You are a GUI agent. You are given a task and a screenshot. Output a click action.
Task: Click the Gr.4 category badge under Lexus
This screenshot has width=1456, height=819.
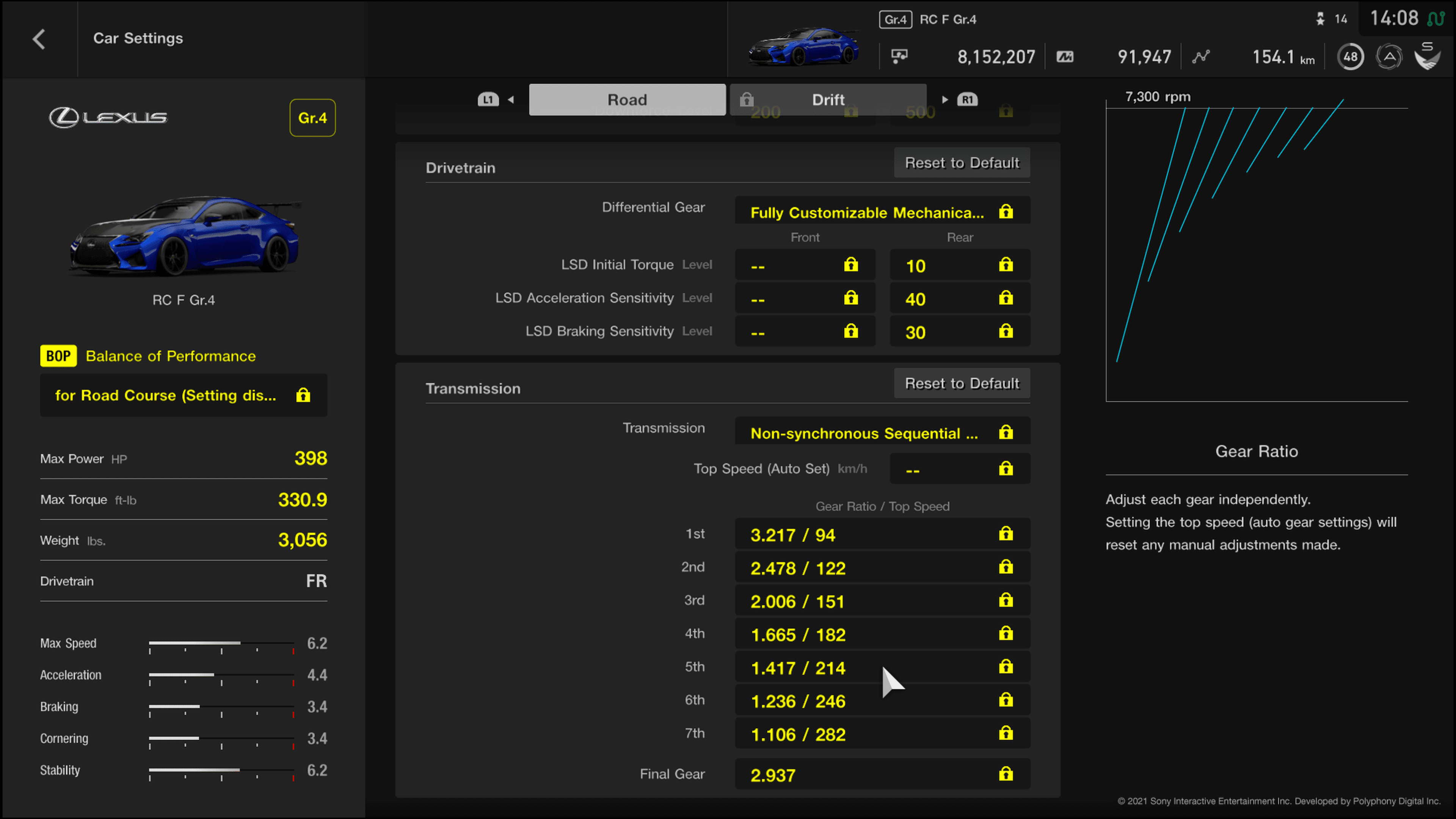coord(312,118)
